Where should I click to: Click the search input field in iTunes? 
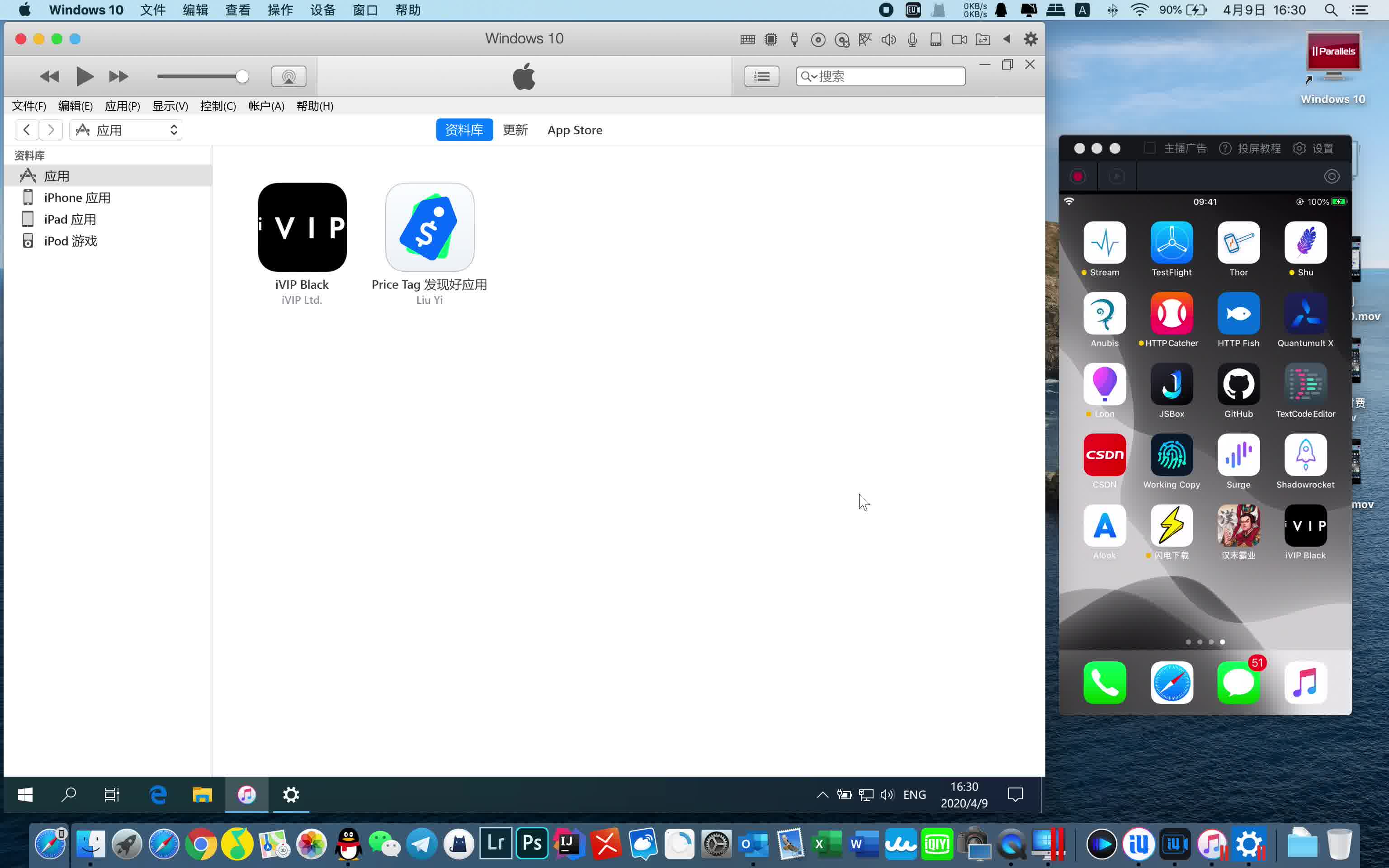pyautogui.click(x=881, y=76)
